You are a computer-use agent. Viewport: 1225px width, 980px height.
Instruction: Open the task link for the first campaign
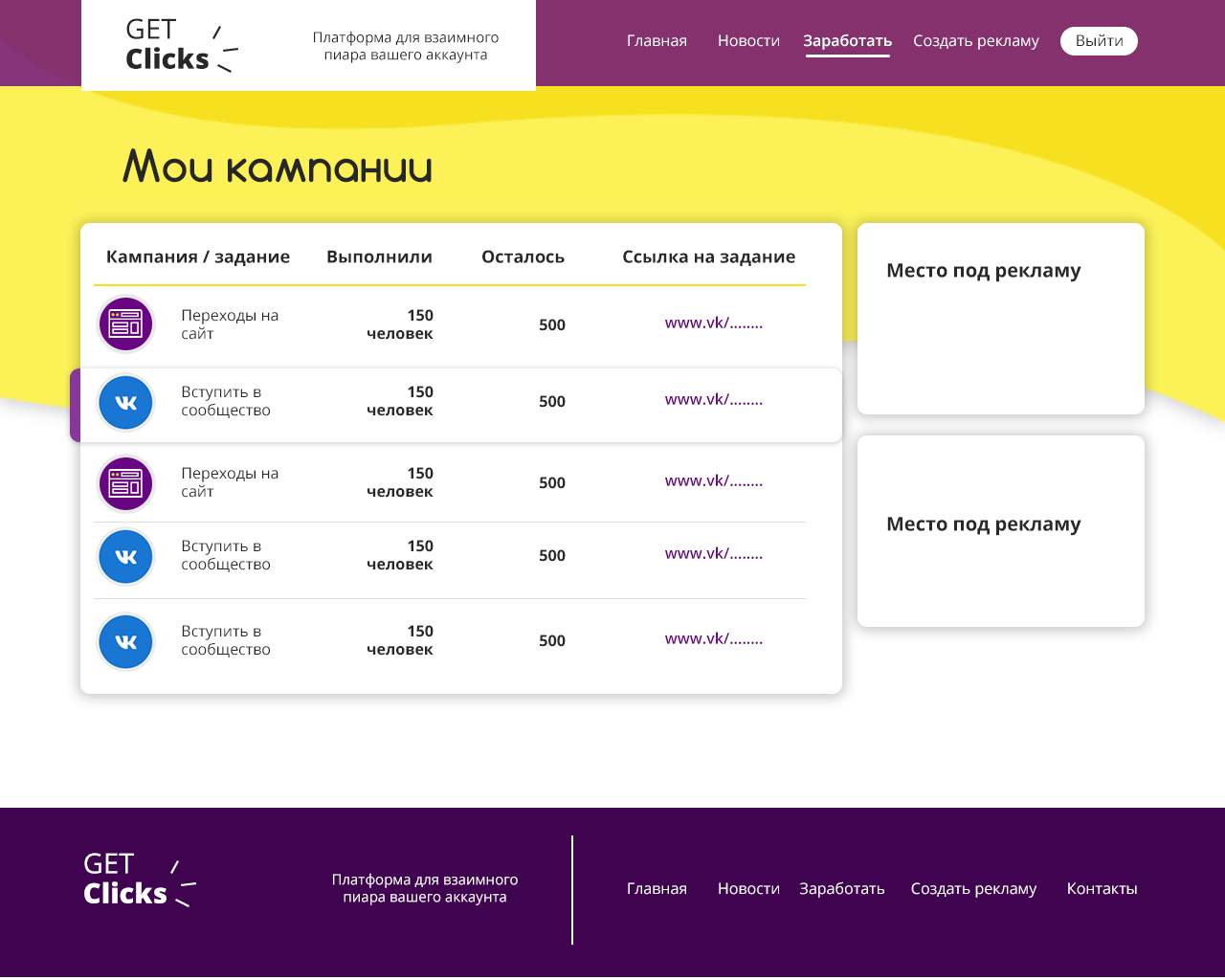(714, 323)
